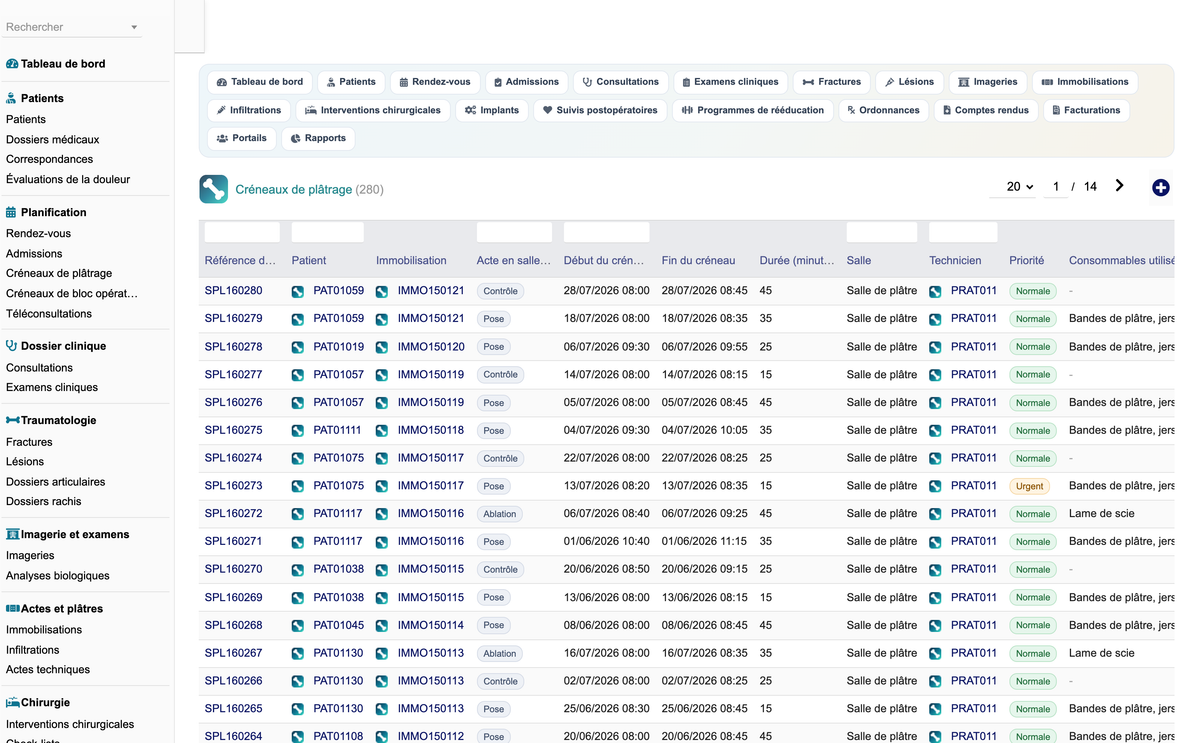Open Salle column filter field
The width and height of the screenshot is (1200, 743).
pyautogui.click(x=882, y=232)
